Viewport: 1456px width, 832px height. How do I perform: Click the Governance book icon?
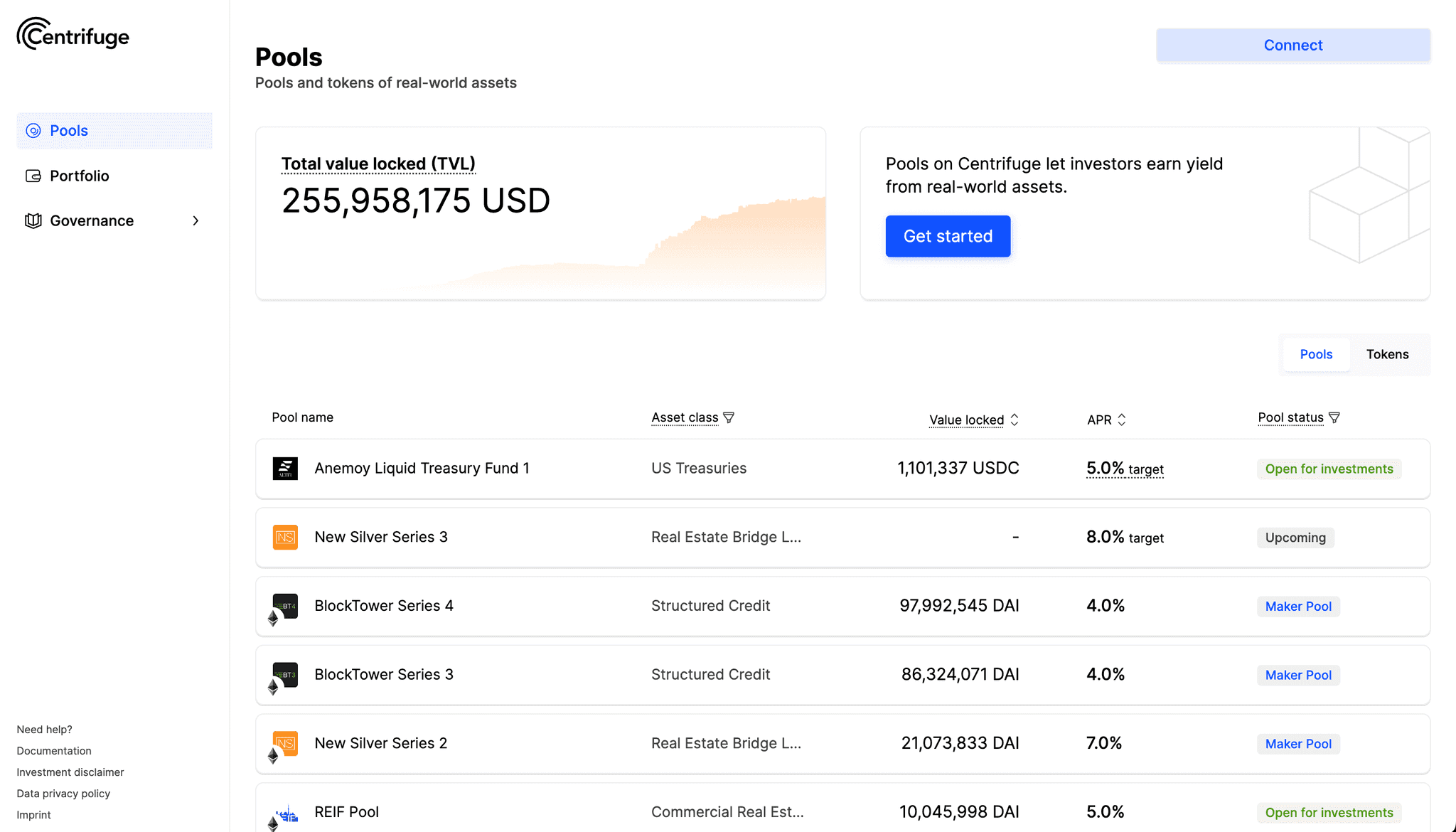click(33, 220)
